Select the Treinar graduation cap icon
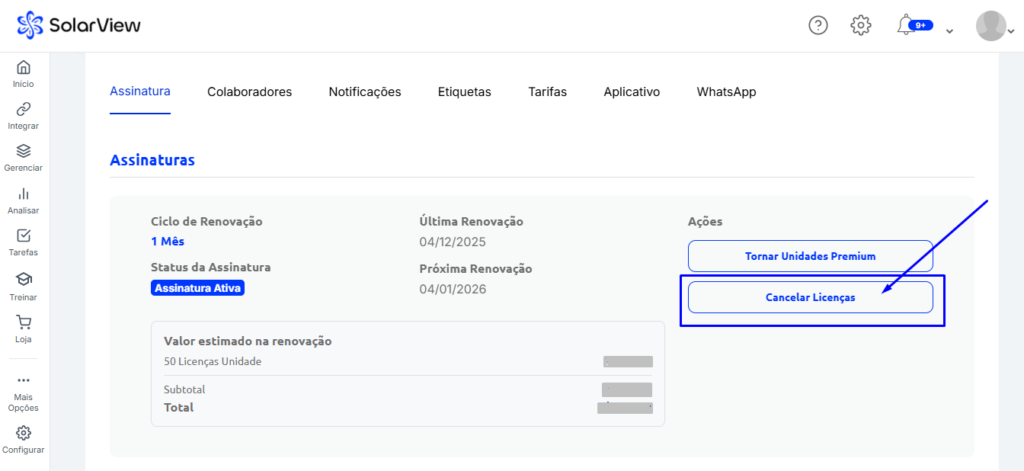 click(x=24, y=280)
